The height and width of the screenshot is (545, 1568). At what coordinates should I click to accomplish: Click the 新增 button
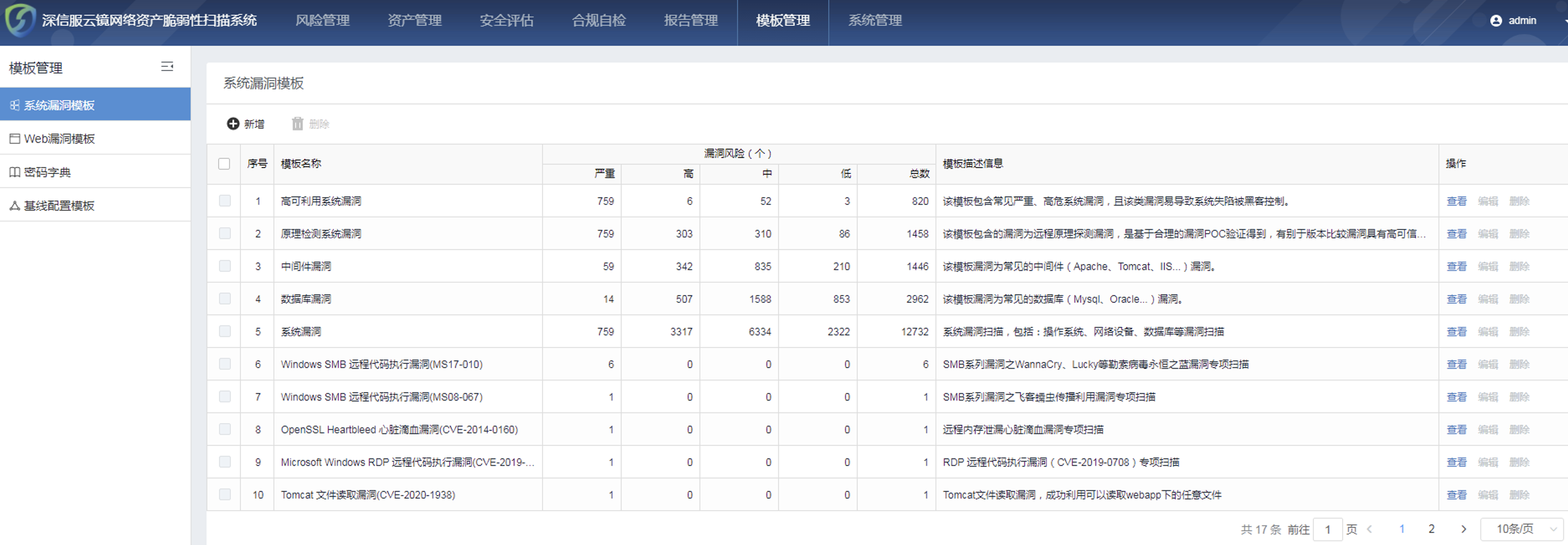246,123
